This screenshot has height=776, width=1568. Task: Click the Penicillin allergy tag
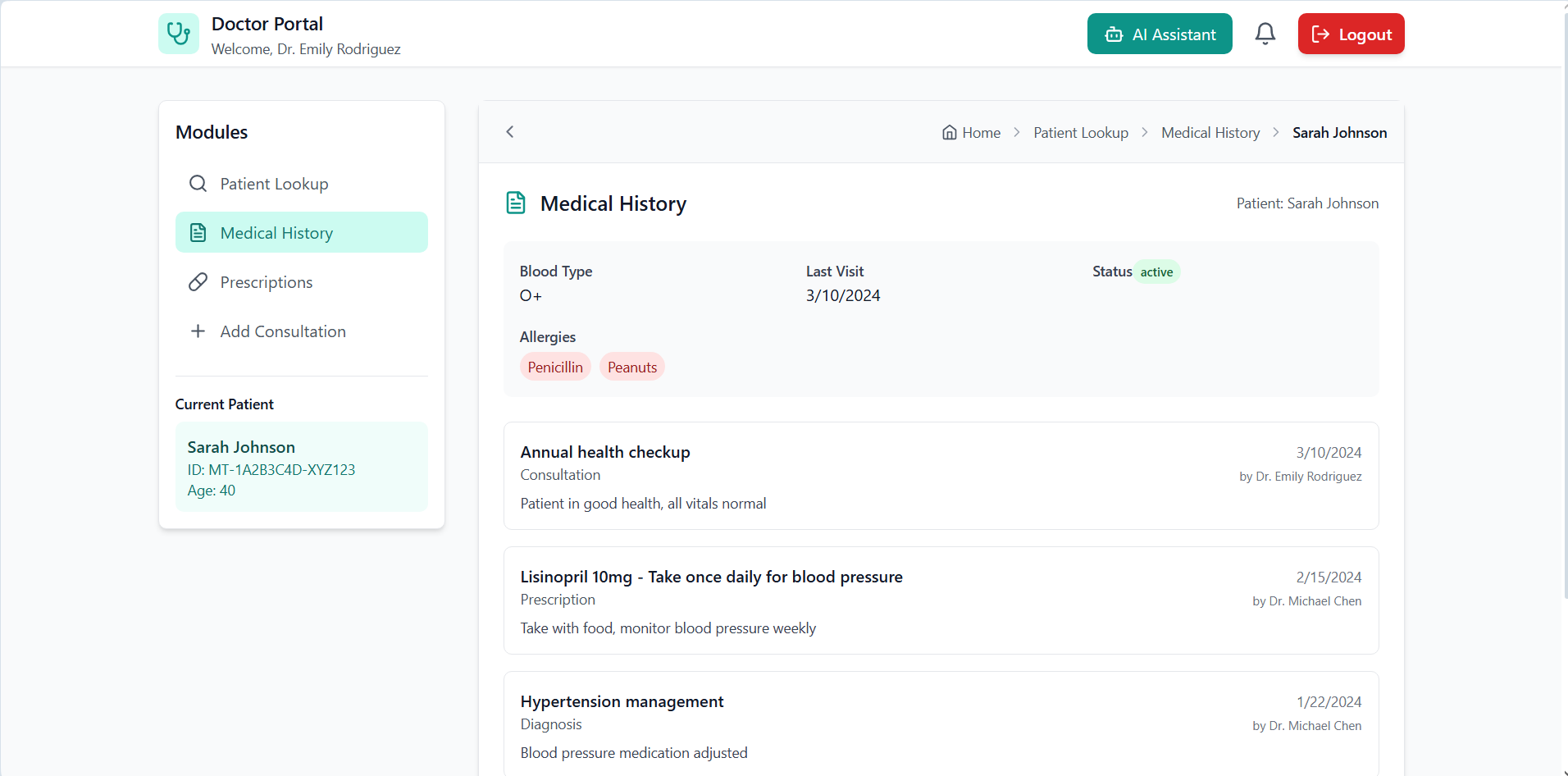click(x=555, y=367)
